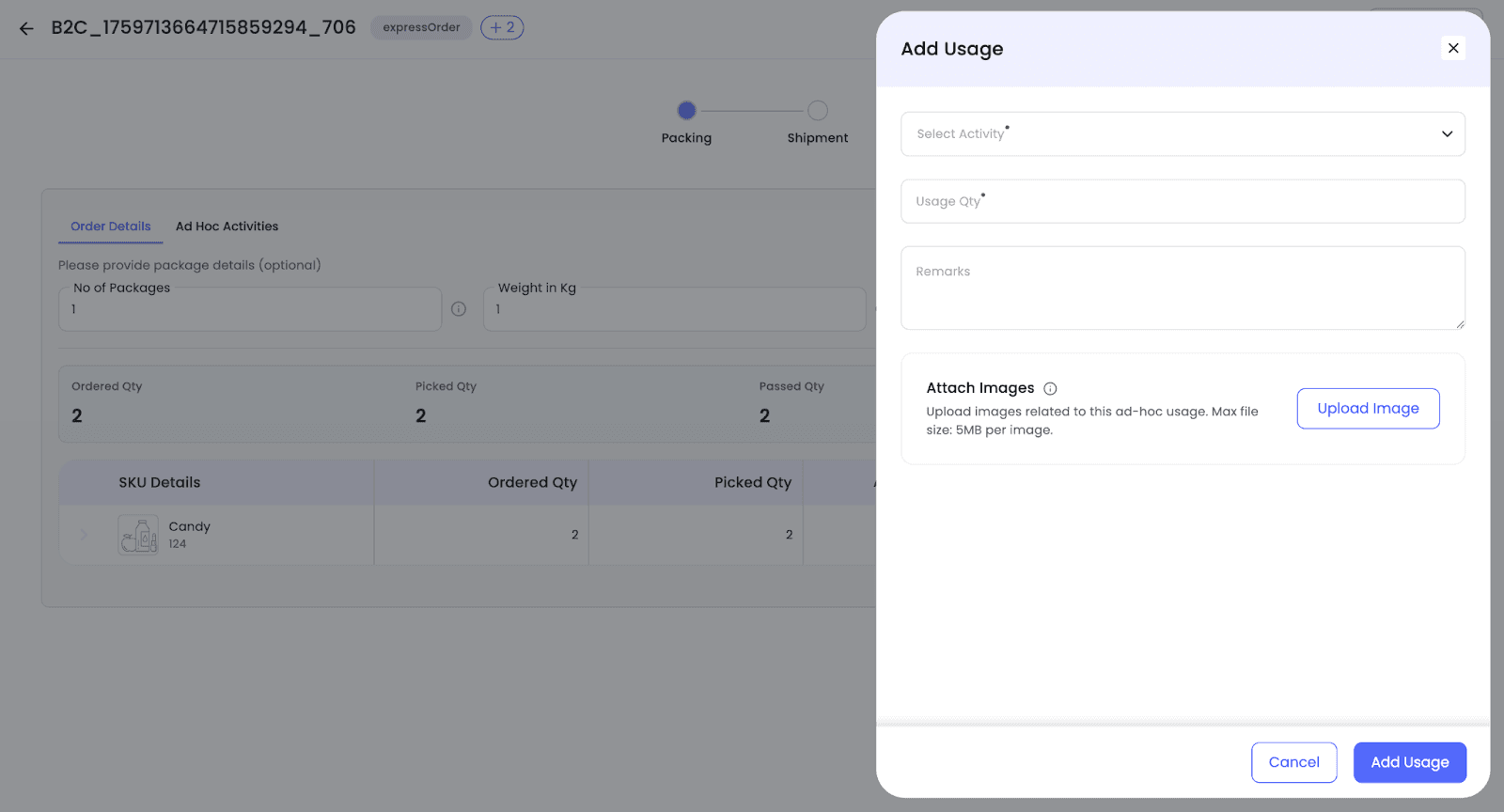The image size is (1504, 812).
Task: Click the back arrow beside order ID
Action: [26, 28]
